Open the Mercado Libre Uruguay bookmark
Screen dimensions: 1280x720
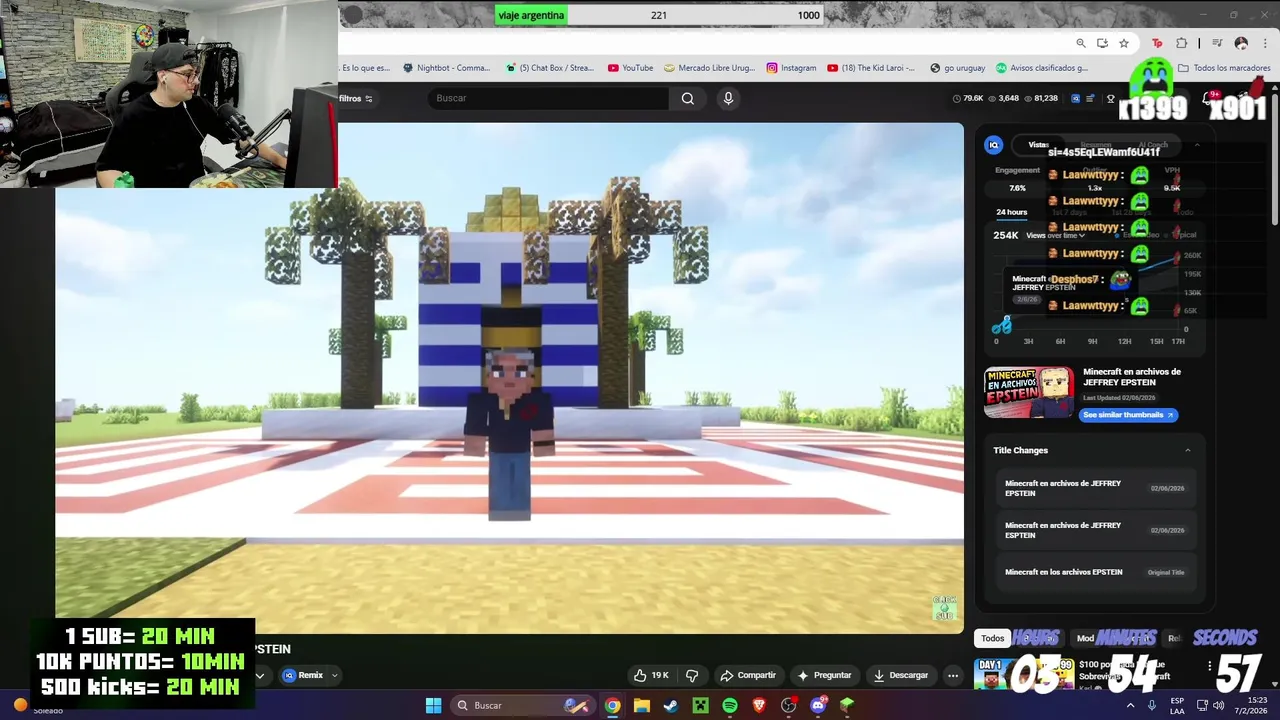tap(710, 68)
